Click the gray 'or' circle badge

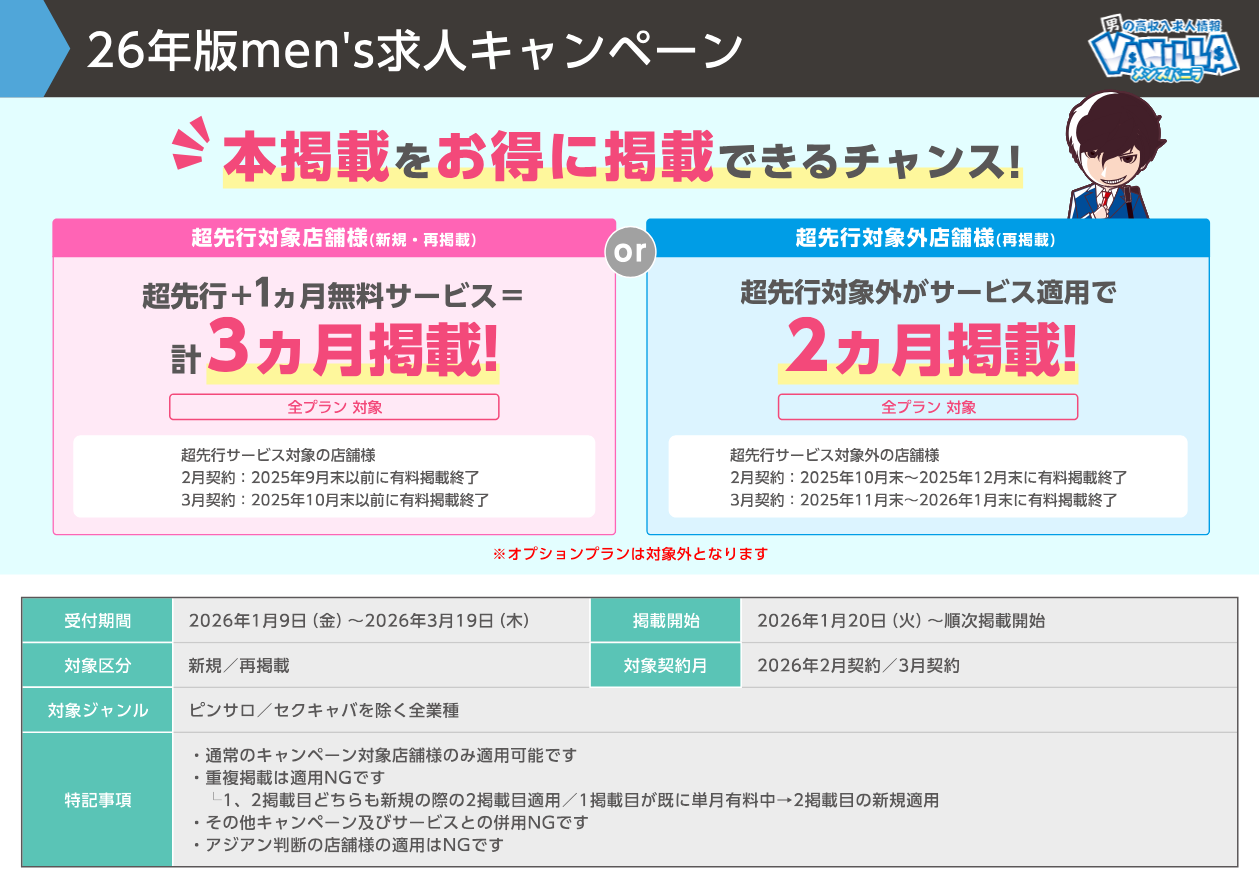coord(630,252)
